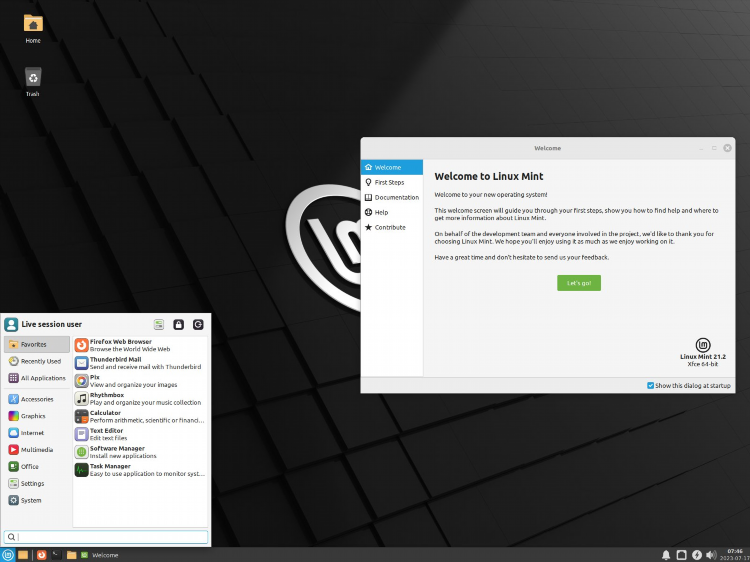Open the Office category

click(37, 466)
